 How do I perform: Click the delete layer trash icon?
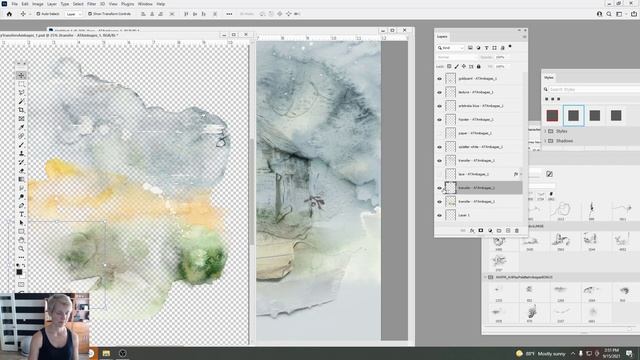[517, 231]
